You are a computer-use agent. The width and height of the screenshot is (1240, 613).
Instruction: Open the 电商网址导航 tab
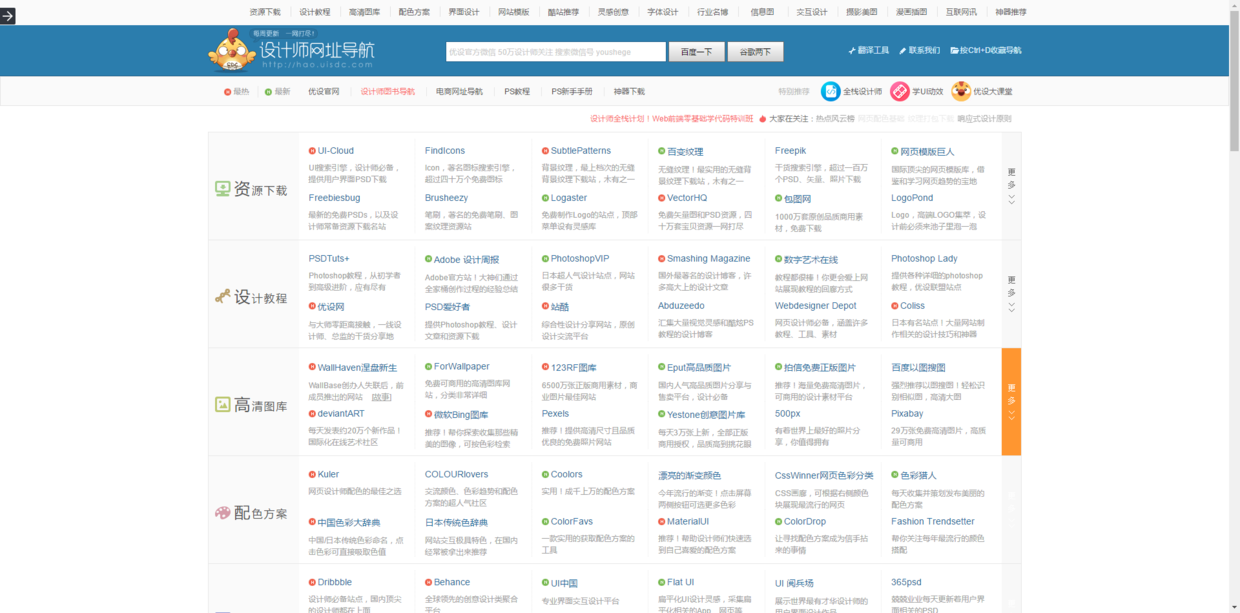(x=460, y=91)
